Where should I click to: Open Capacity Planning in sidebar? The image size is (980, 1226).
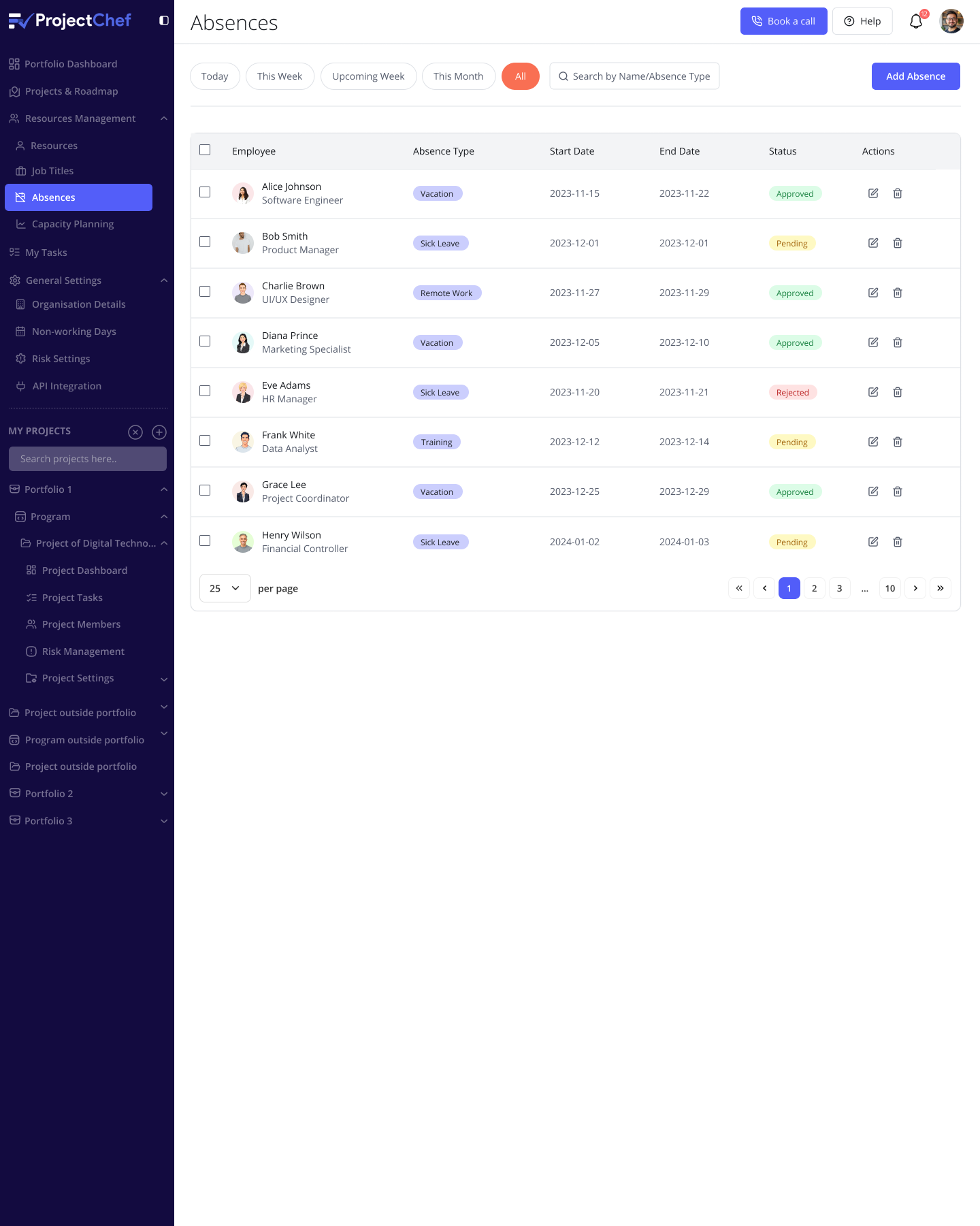[x=73, y=224]
